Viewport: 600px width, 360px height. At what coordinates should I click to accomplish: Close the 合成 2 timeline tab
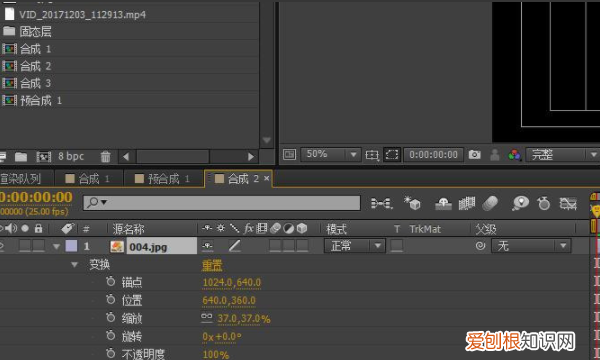point(267,178)
